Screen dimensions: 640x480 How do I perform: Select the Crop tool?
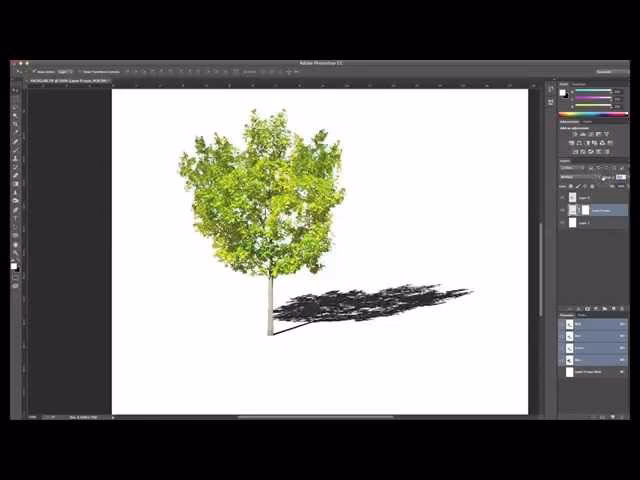(x=16, y=124)
